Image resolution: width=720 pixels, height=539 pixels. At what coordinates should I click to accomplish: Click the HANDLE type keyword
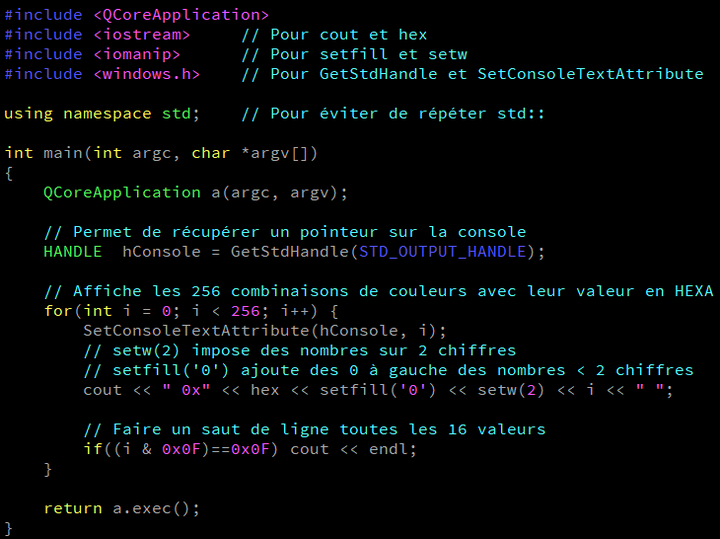click(x=72, y=252)
